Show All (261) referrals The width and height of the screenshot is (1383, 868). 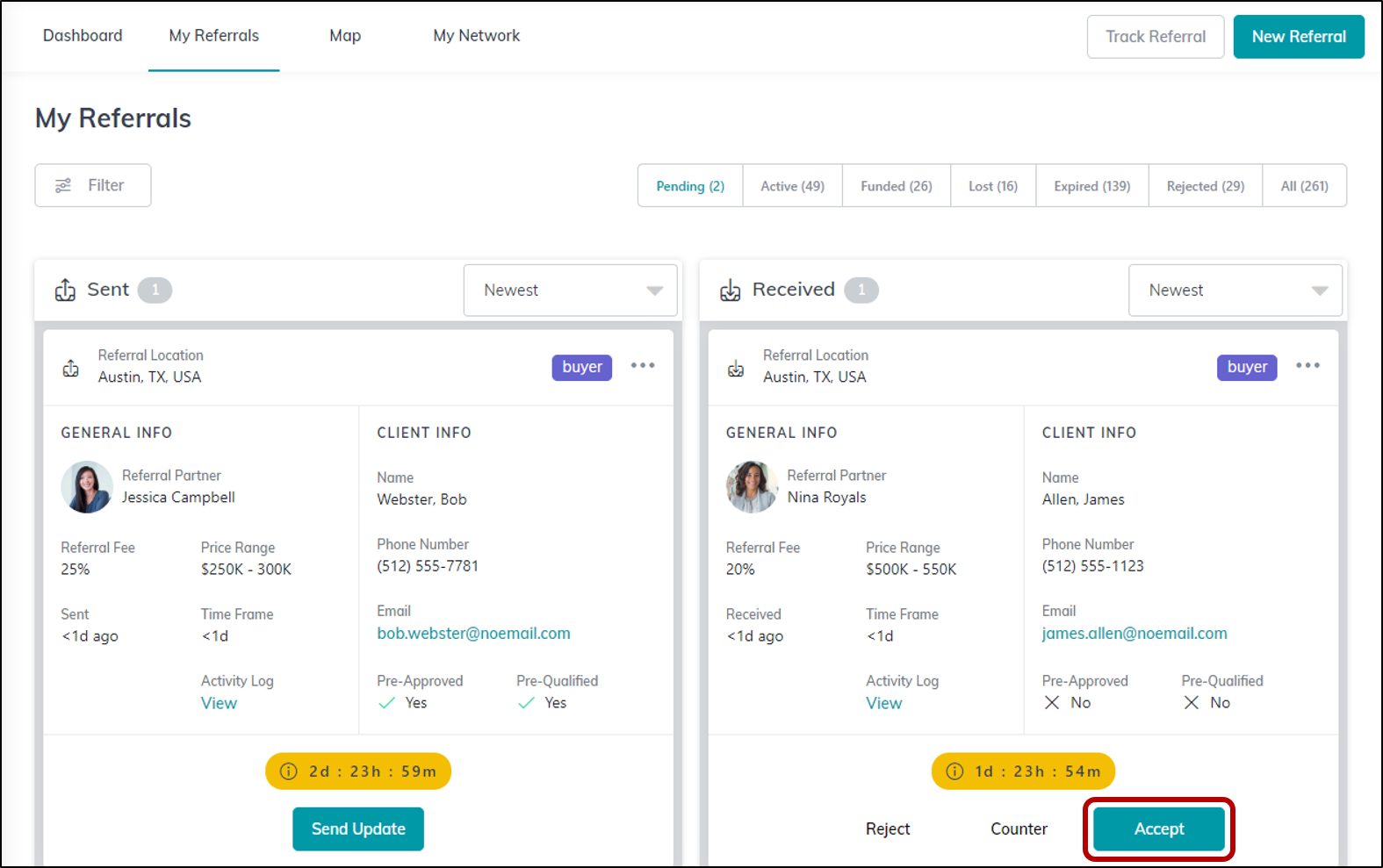click(1305, 186)
